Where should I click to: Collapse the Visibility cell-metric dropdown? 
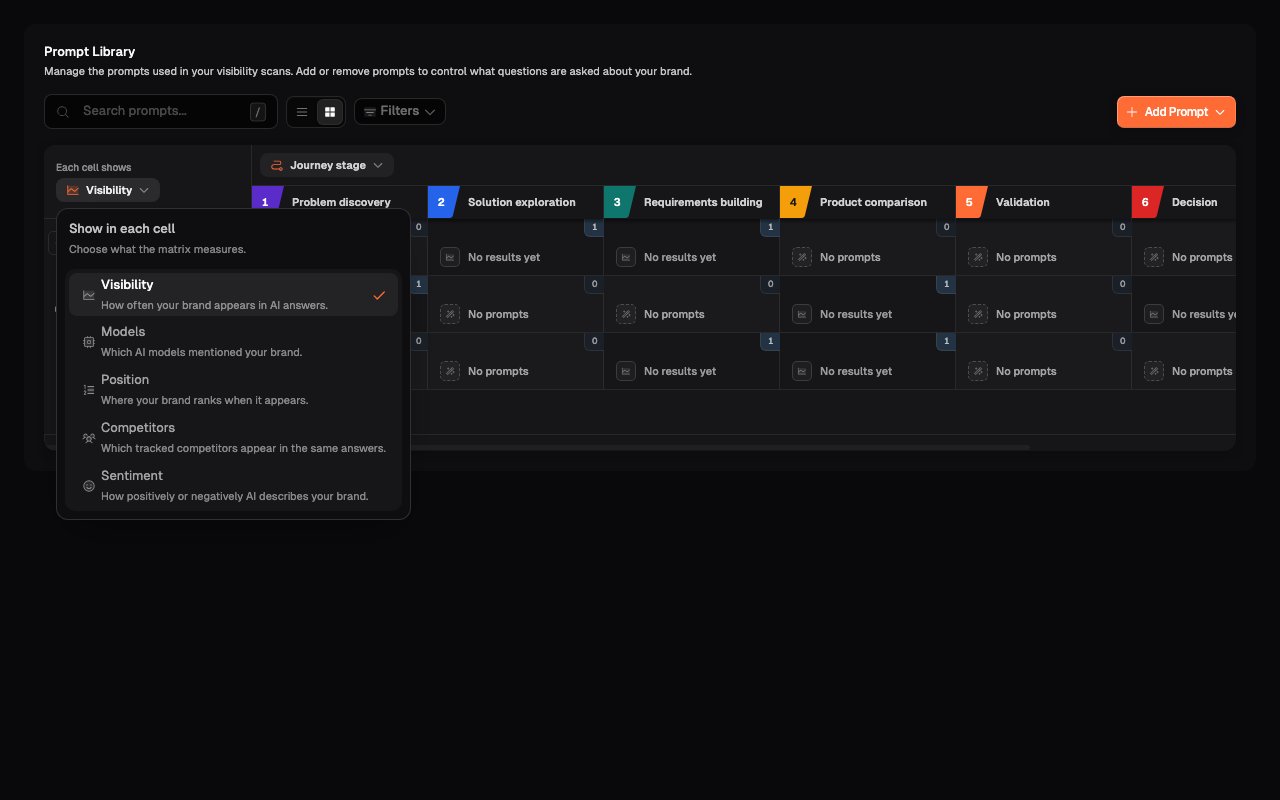tap(108, 190)
